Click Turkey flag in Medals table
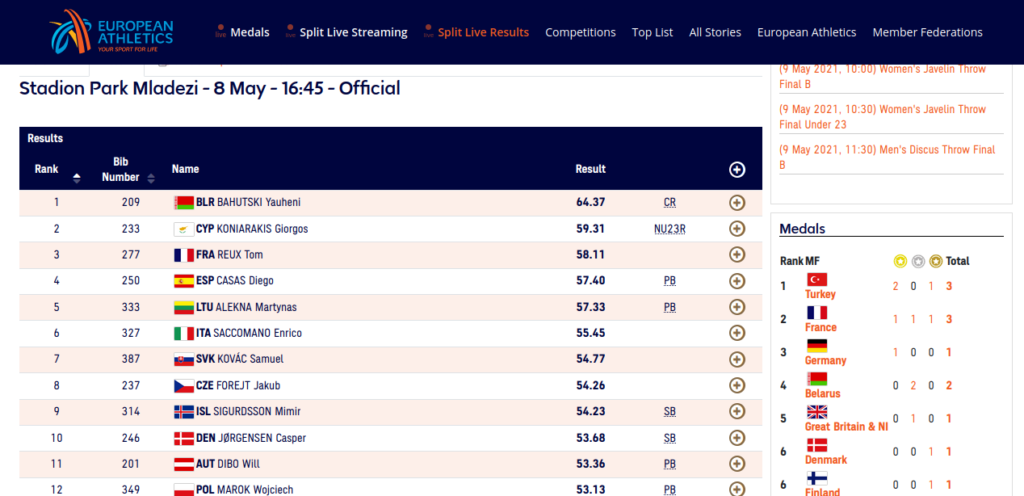Image resolution: width=1024 pixels, height=496 pixels. coord(817,279)
